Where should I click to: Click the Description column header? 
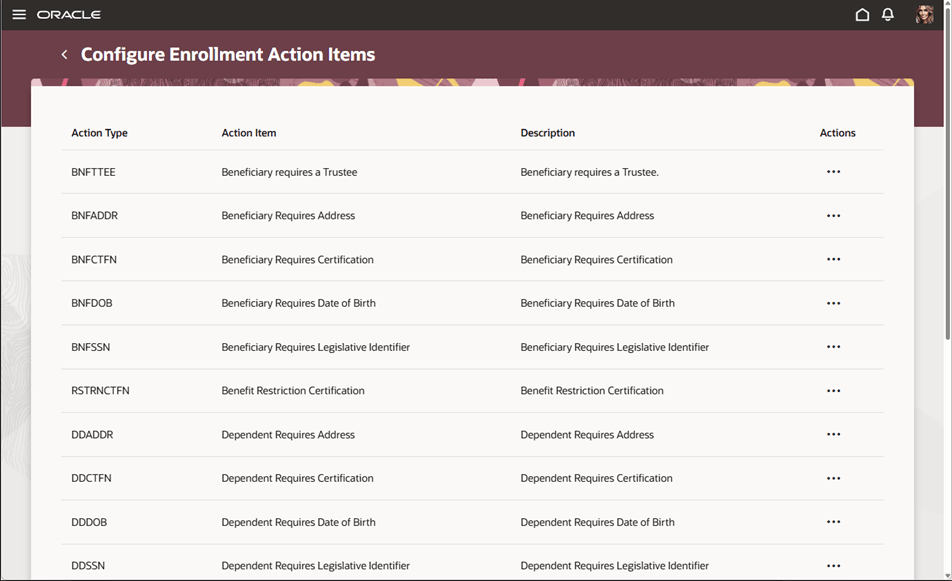(x=547, y=133)
